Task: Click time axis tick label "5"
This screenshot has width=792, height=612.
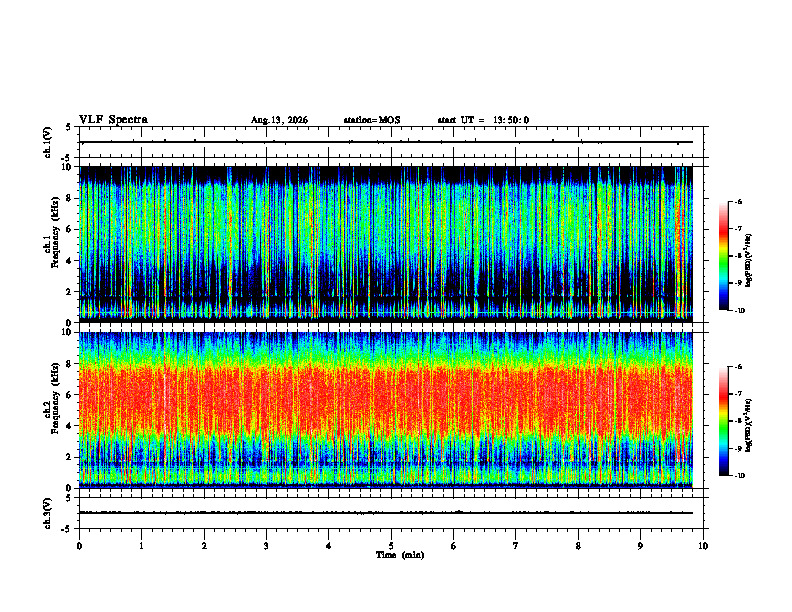Action: click(391, 546)
